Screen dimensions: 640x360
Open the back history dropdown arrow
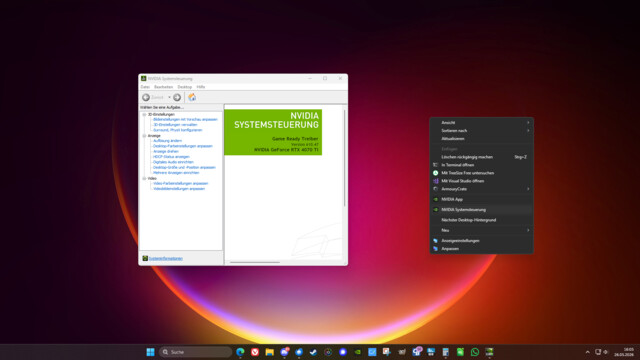pos(169,97)
